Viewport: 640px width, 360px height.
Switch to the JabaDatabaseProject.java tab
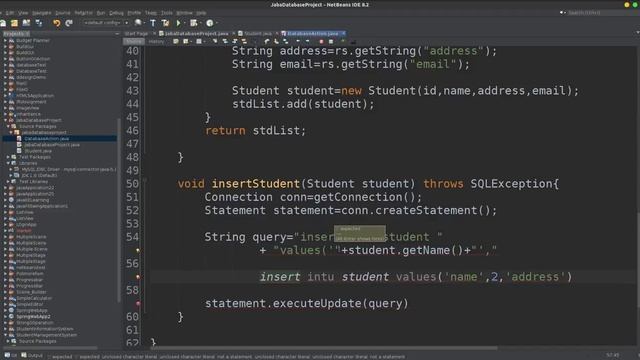click(x=197, y=33)
